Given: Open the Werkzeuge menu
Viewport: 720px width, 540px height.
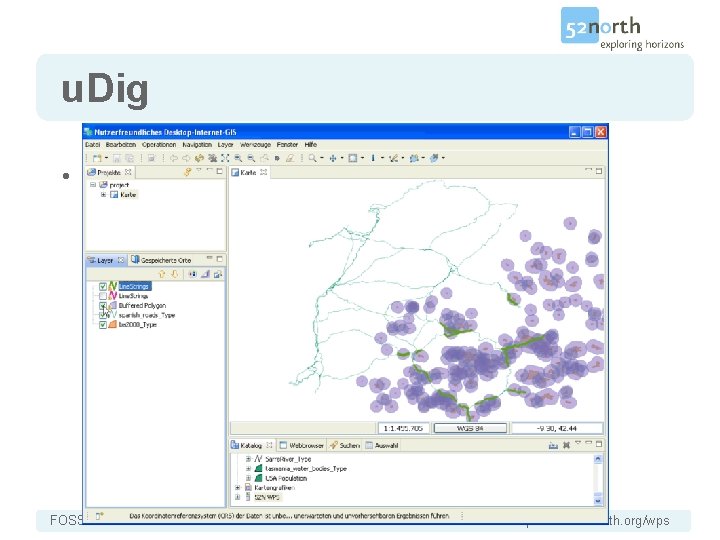Looking at the screenshot, I should pyautogui.click(x=255, y=145).
